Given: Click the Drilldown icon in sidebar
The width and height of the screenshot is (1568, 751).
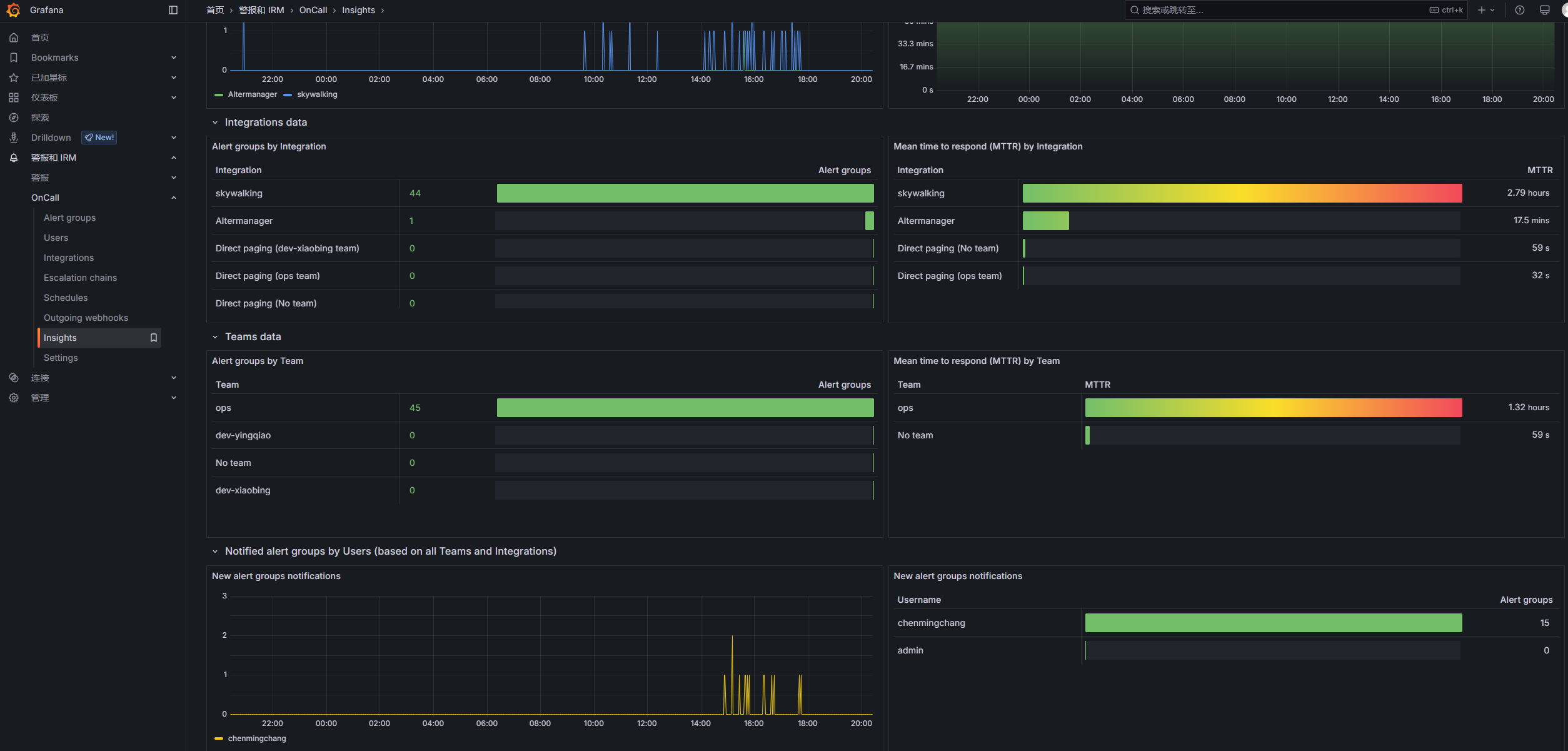Looking at the screenshot, I should 14,138.
